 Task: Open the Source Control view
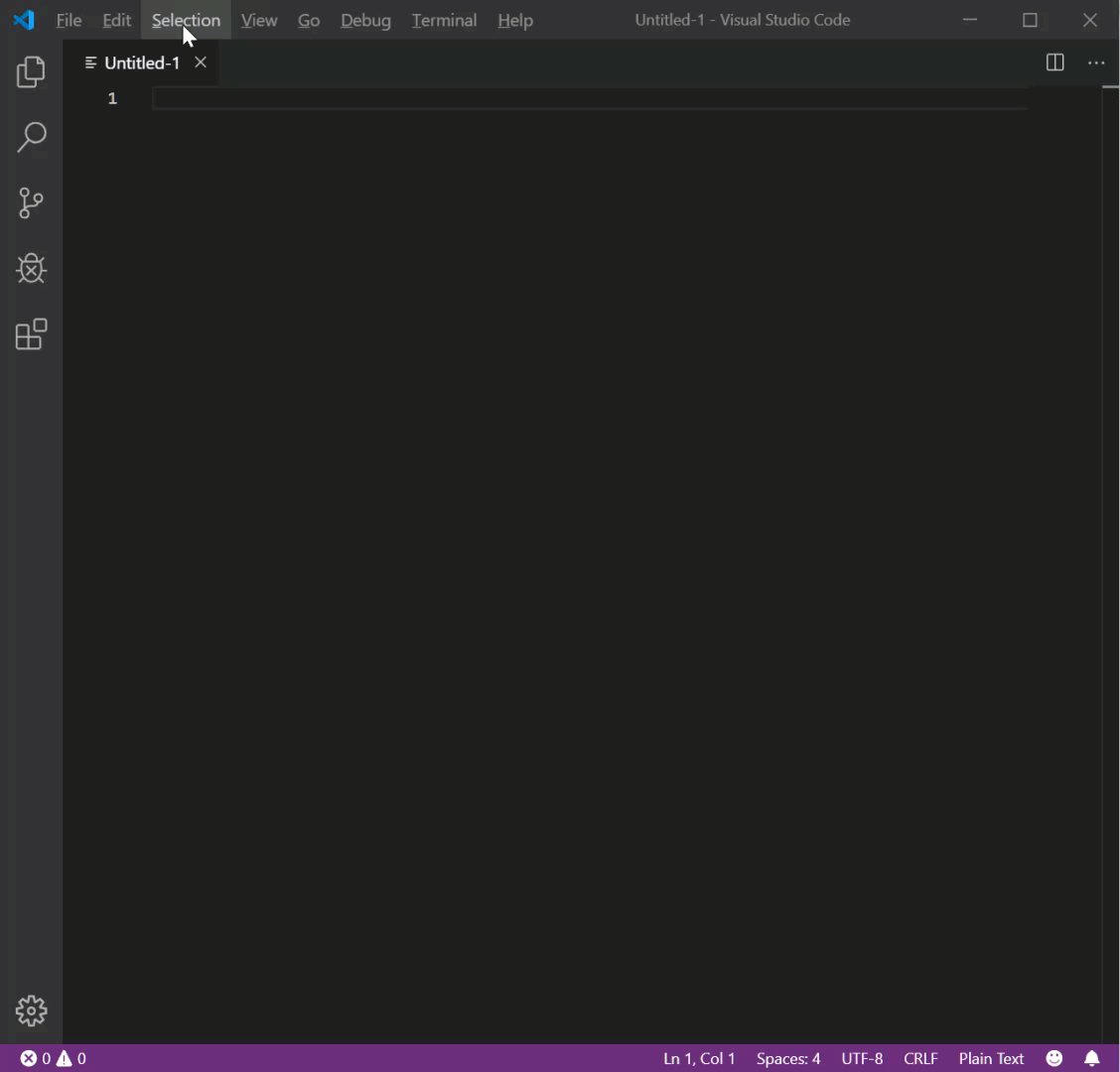point(31,202)
